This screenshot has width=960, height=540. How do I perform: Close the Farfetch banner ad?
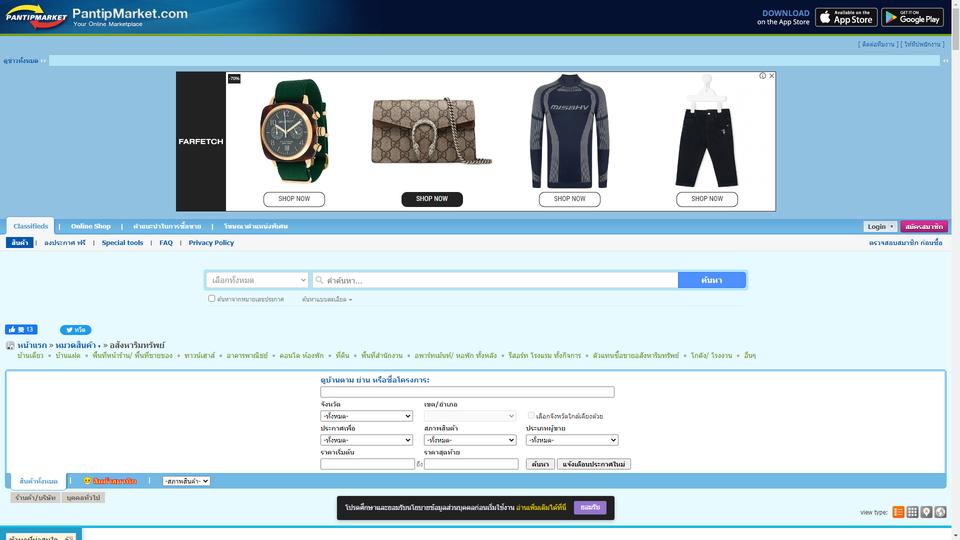tap(771, 76)
